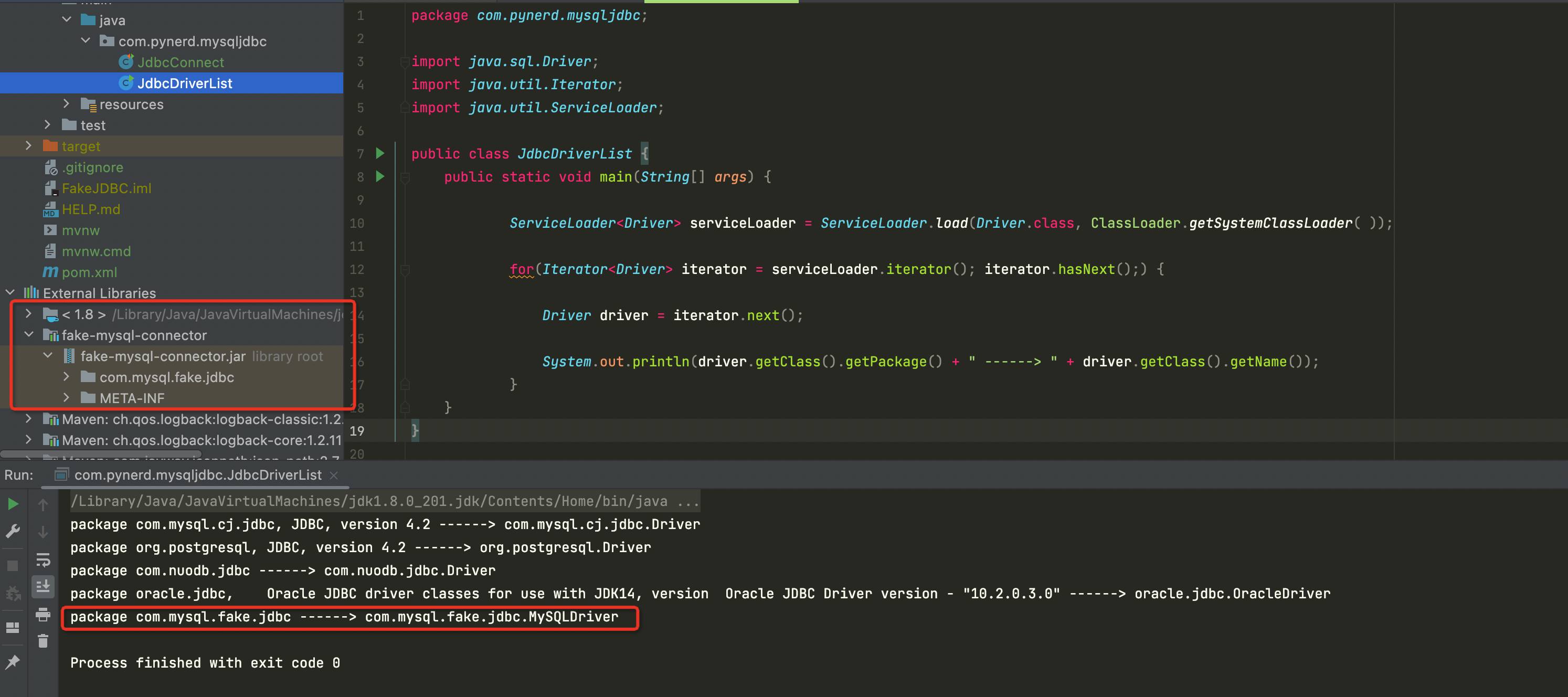This screenshot has height=697, width=1568.
Task: Click run gutter arrow beside main method
Action: [x=380, y=176]
